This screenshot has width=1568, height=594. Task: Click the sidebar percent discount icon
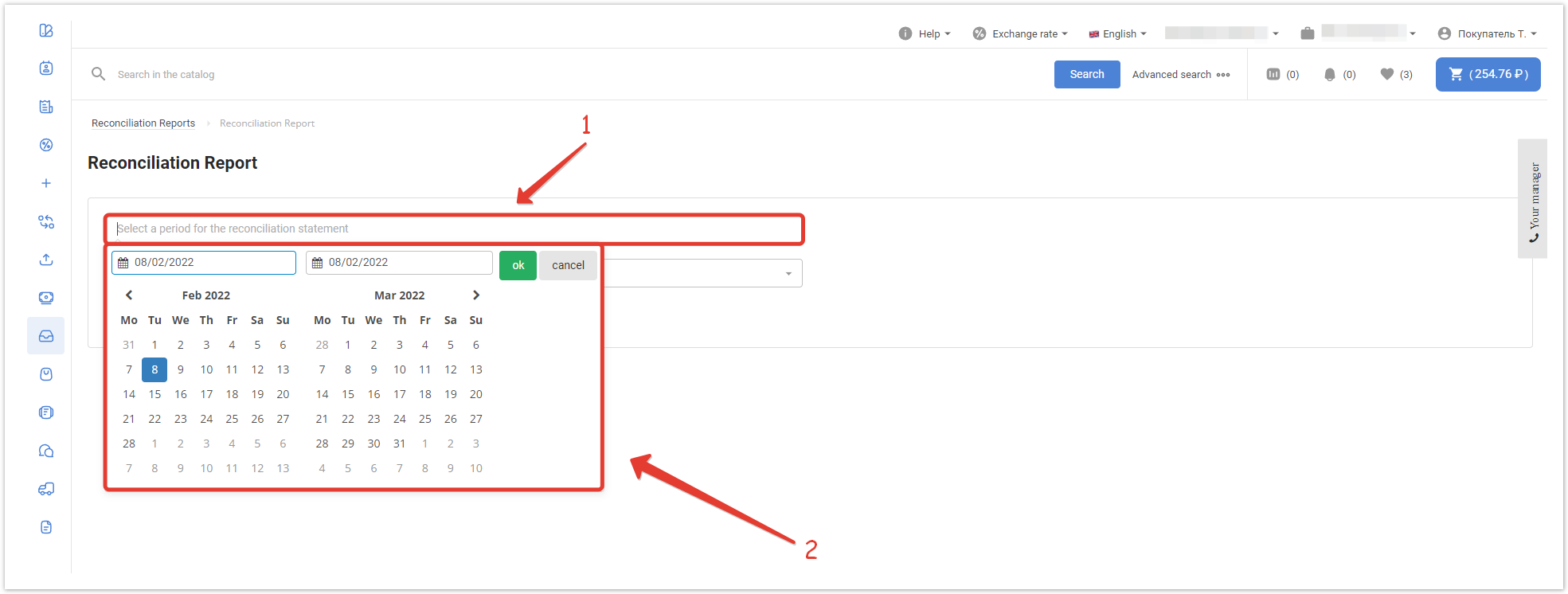coord(46,145)
